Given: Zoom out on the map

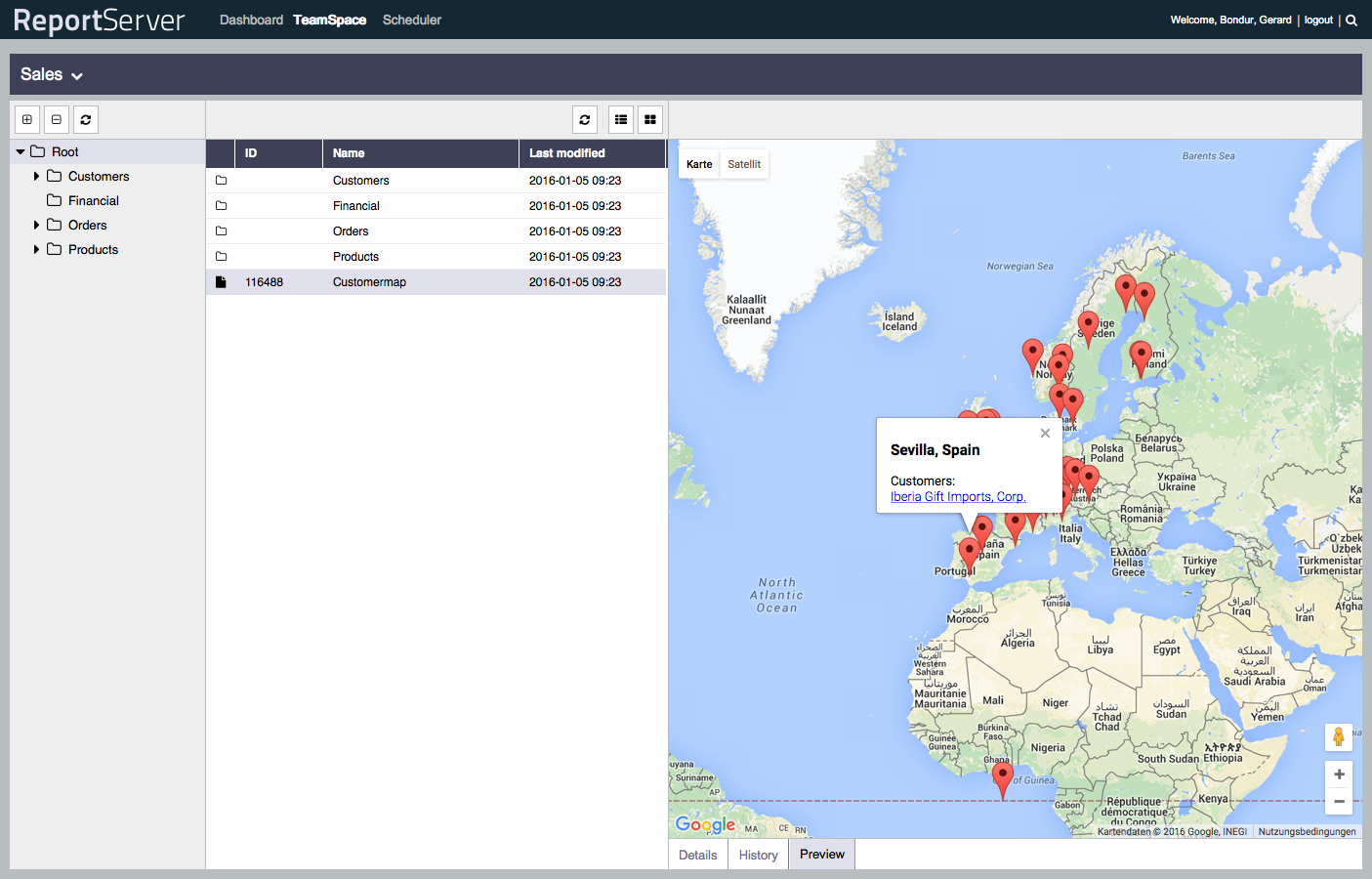Looking at the screenshot, I should (1339, 801).
